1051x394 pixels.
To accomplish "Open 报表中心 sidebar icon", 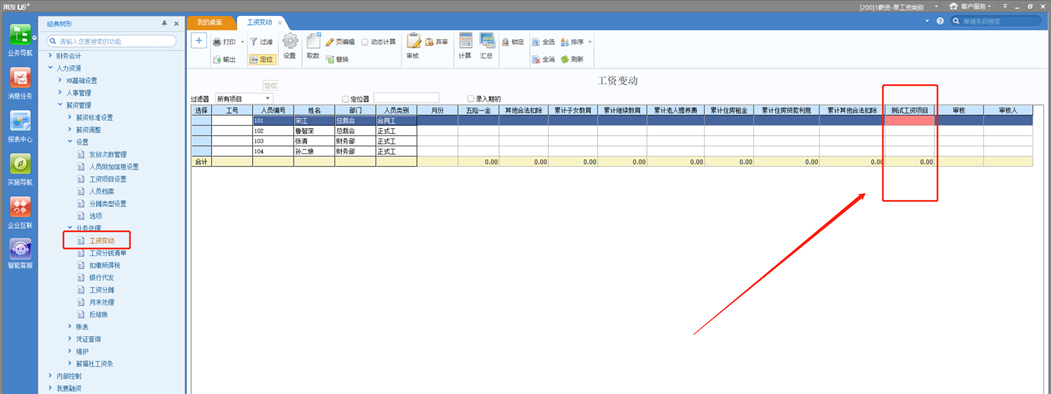I will tap(19, 122).
